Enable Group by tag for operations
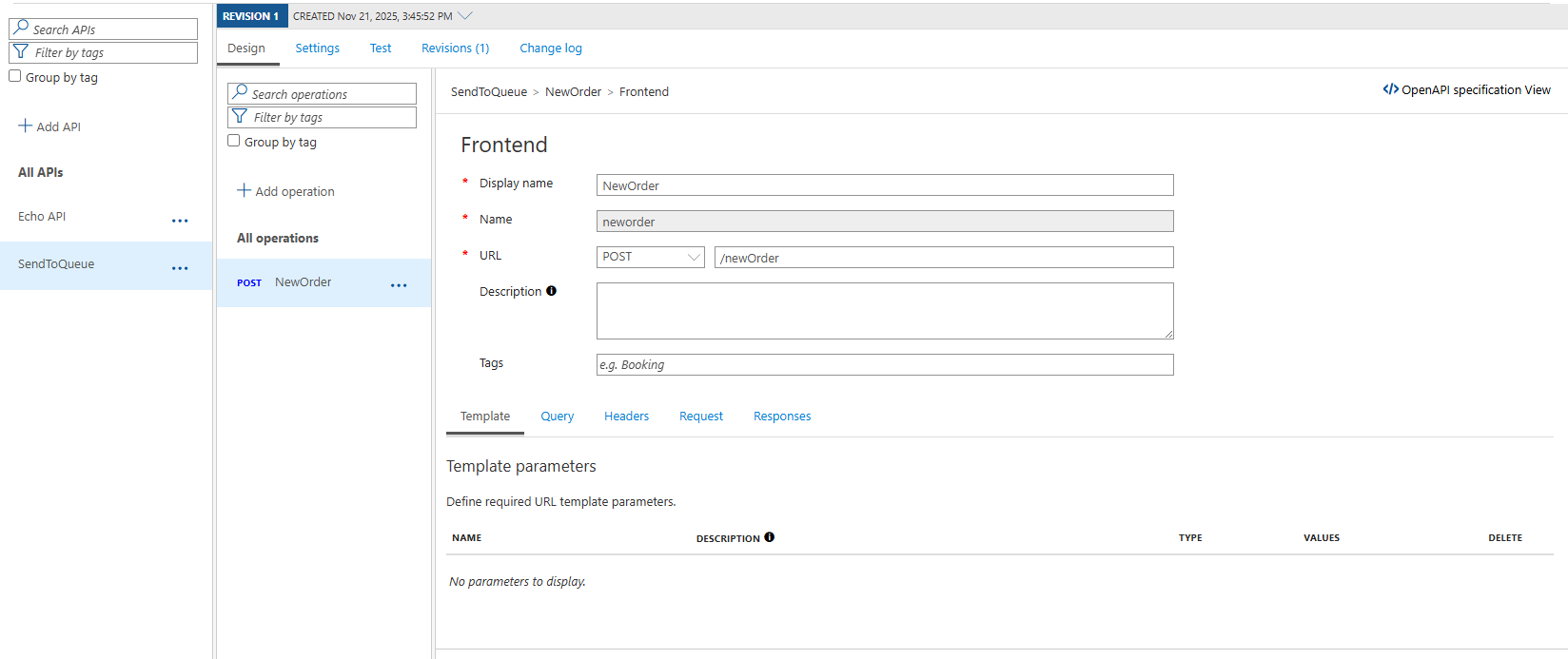 pyautogui.click(x=234, y=141)
